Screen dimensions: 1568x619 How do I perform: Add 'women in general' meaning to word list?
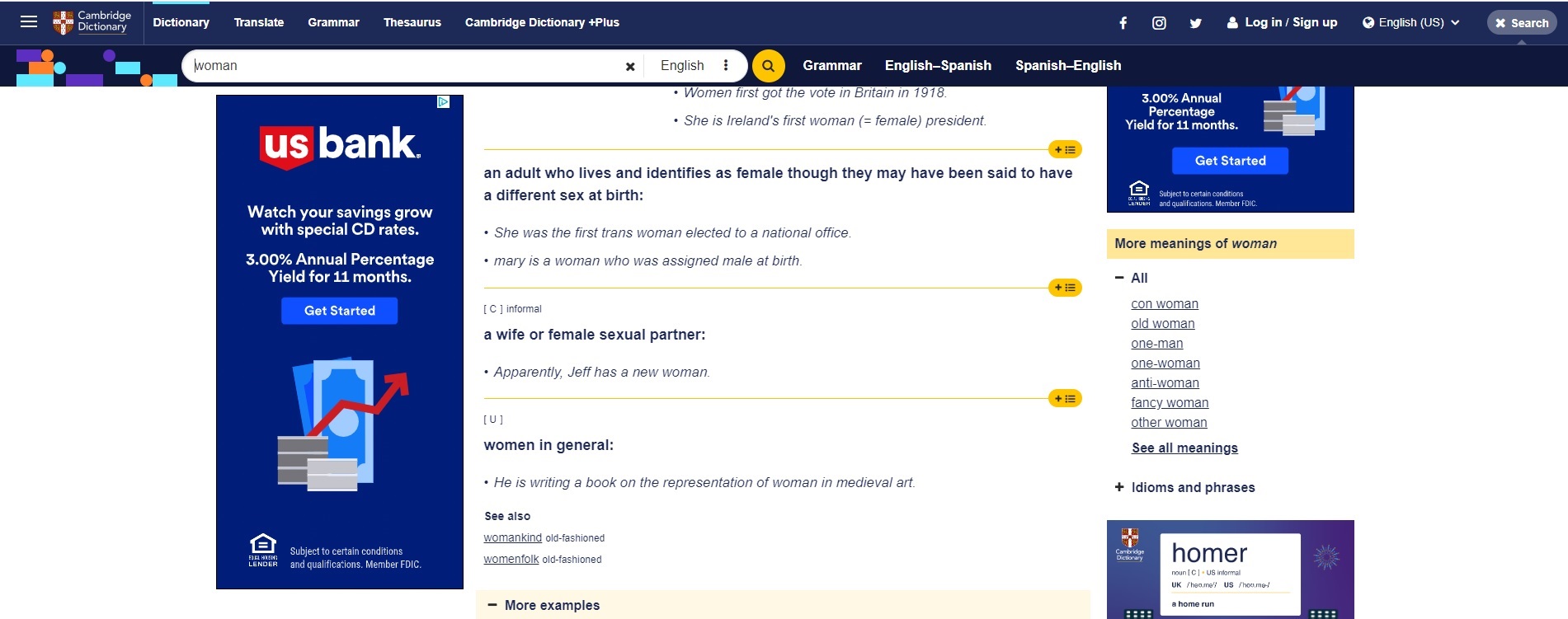click(1065, 399)
